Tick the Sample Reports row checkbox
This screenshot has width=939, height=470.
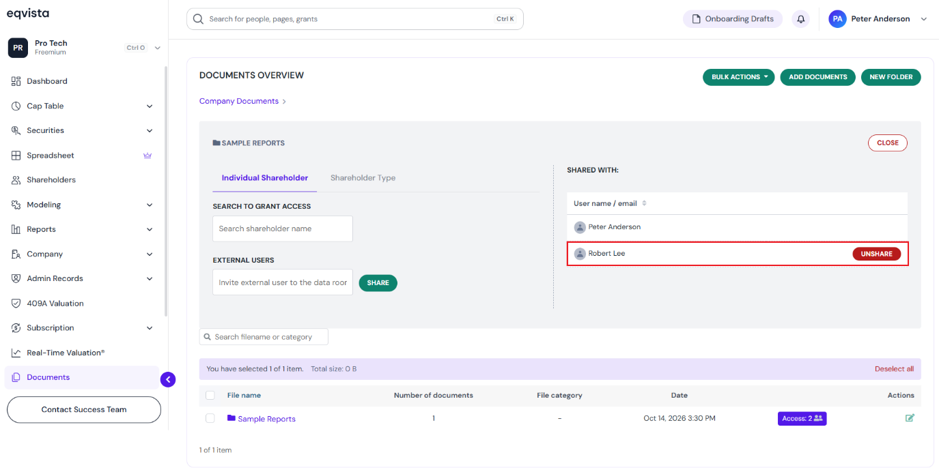(x=210, y=419)
